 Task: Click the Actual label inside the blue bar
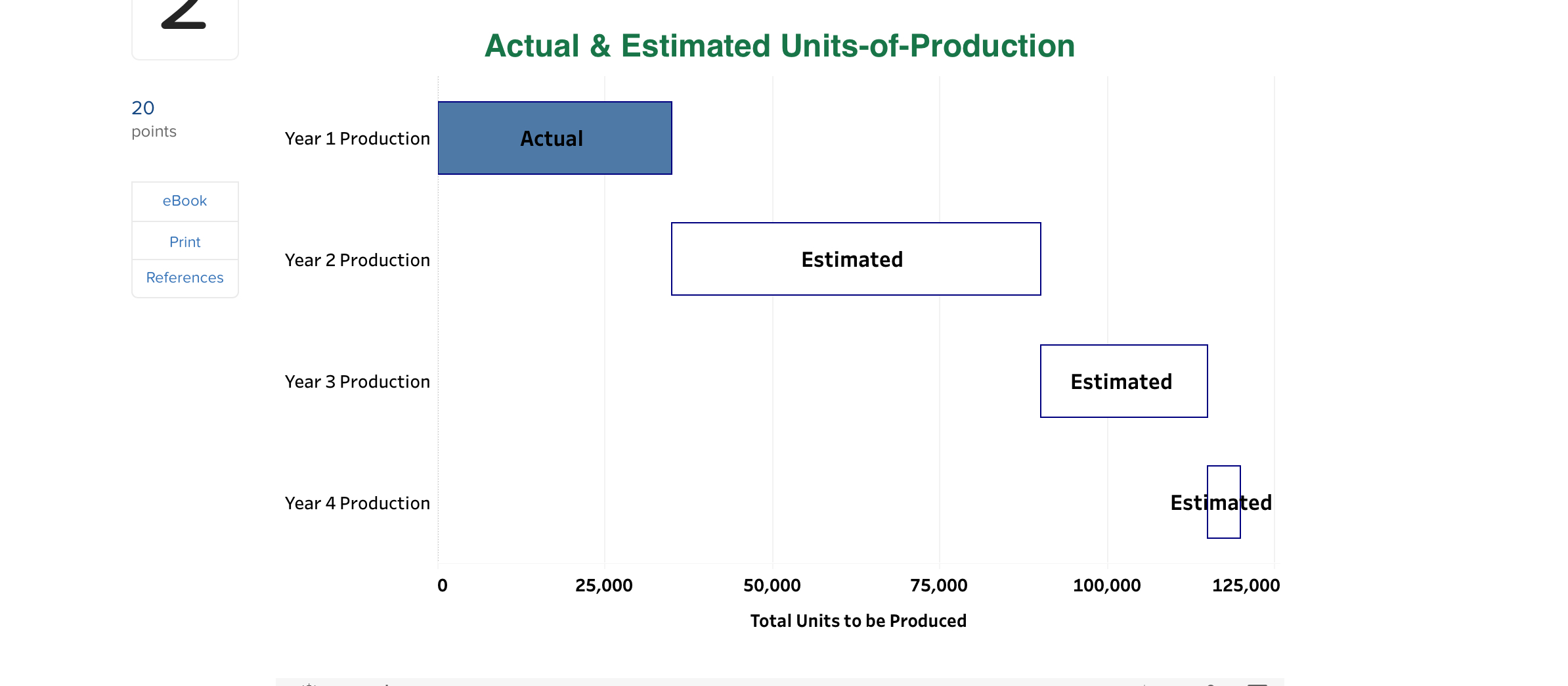[551, 138]
